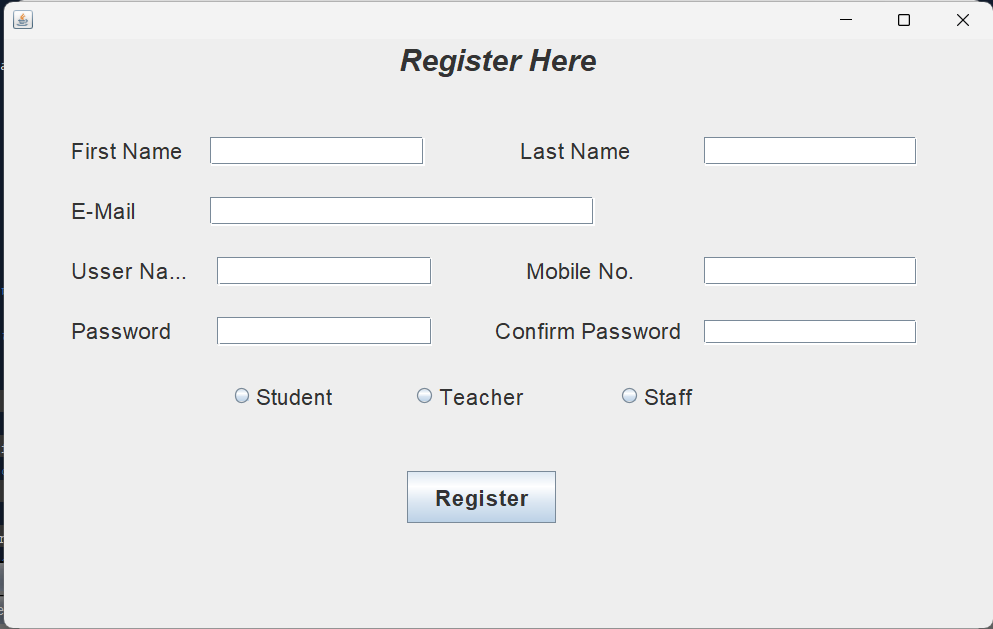Image resolution: width=993 pixels, height=629 pixels.
Task: Pick the Staff radio button
Action: pyautogui.click(x=630, y=396)
